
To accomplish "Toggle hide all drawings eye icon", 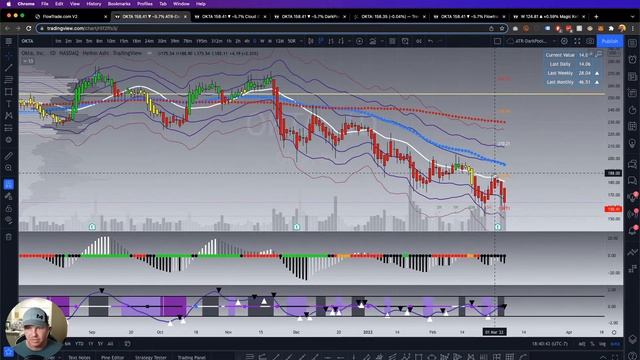I will tap(9, 220).
